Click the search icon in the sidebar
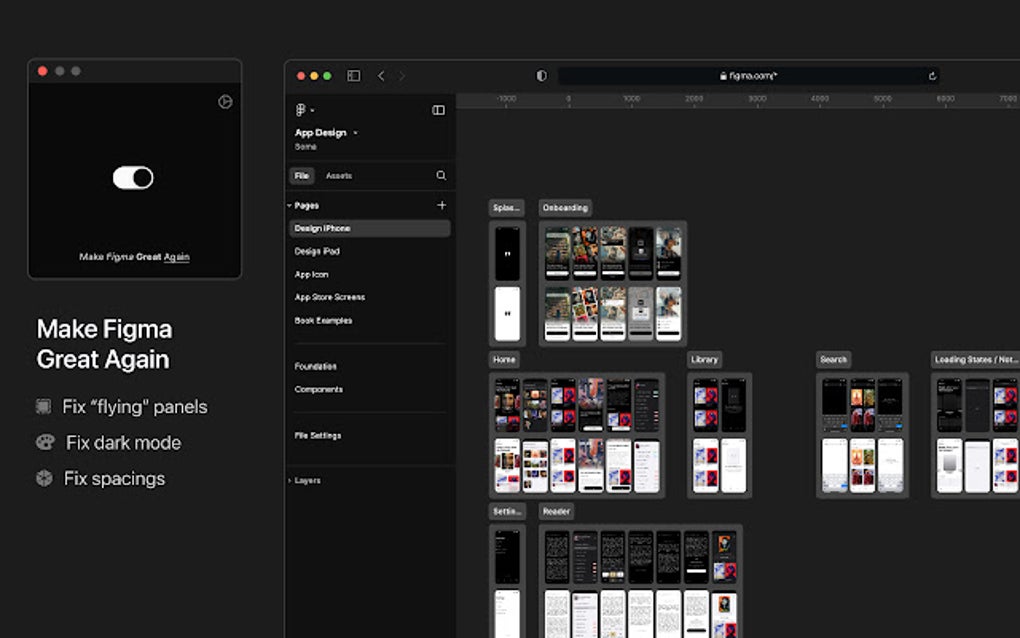 440,175
